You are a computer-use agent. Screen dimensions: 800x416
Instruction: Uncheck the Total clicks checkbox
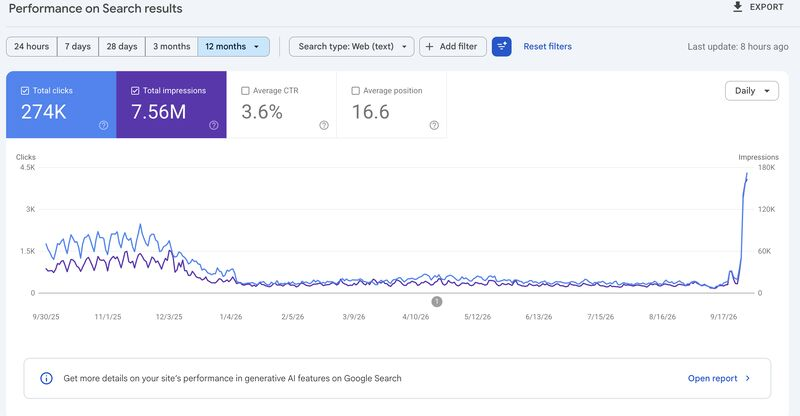(25, 90)
